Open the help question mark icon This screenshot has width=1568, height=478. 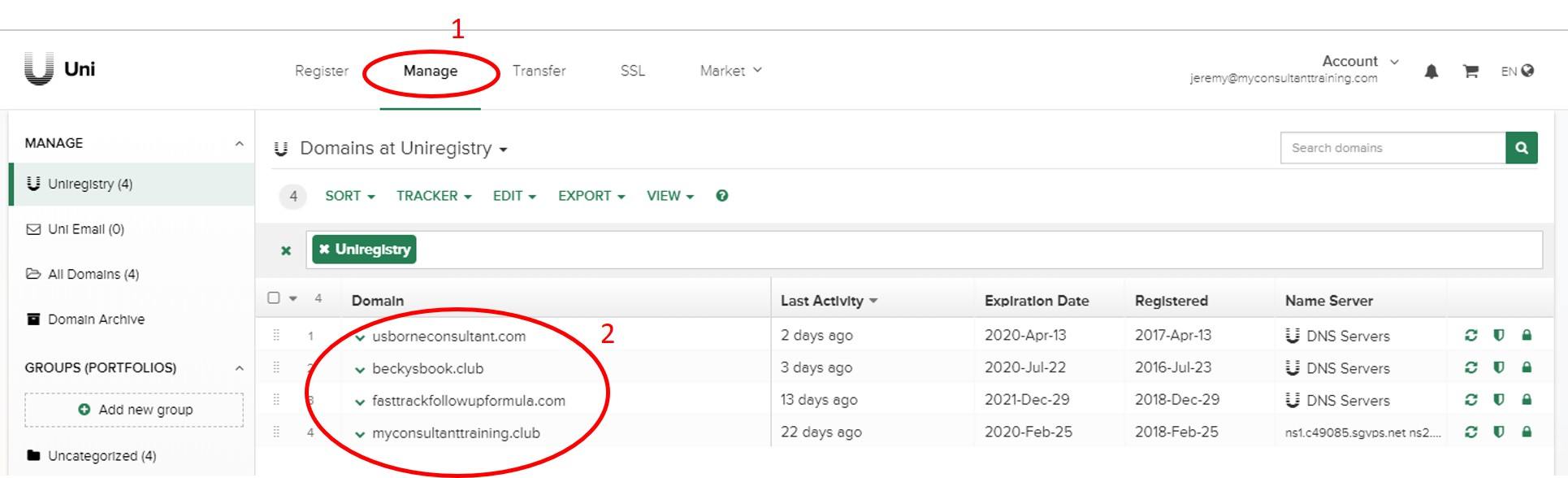click(x=722, y=196)
